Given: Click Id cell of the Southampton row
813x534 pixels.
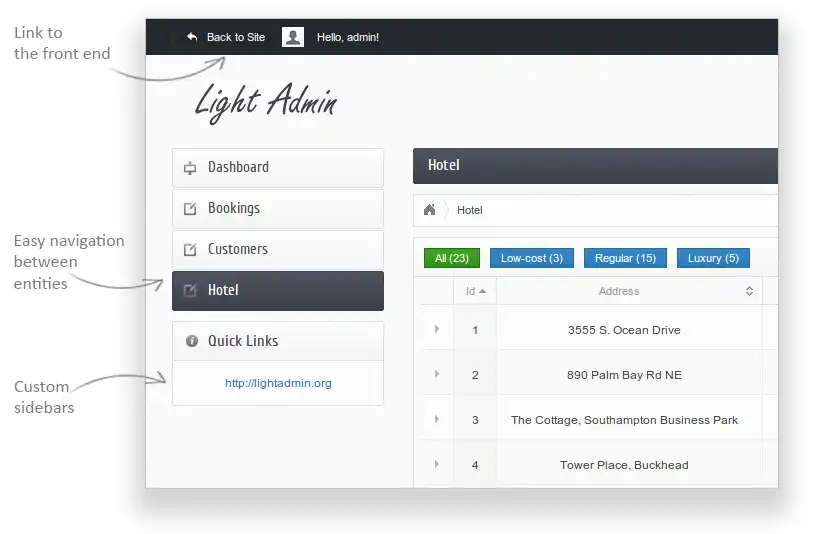Looking at the screenshot, I should coord(475,418).
